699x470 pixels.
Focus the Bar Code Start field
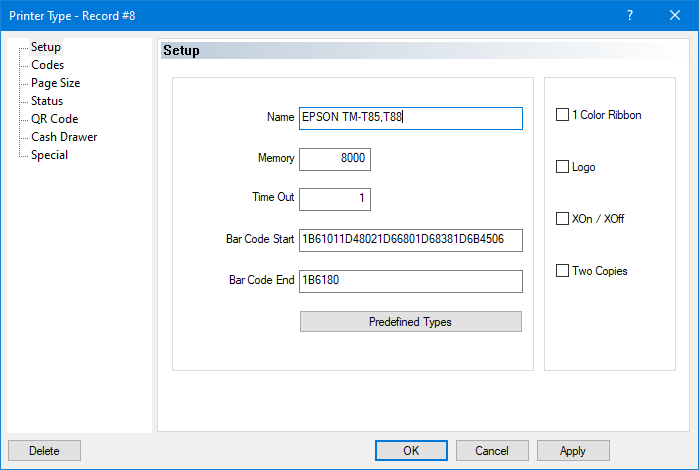[410, 241]
